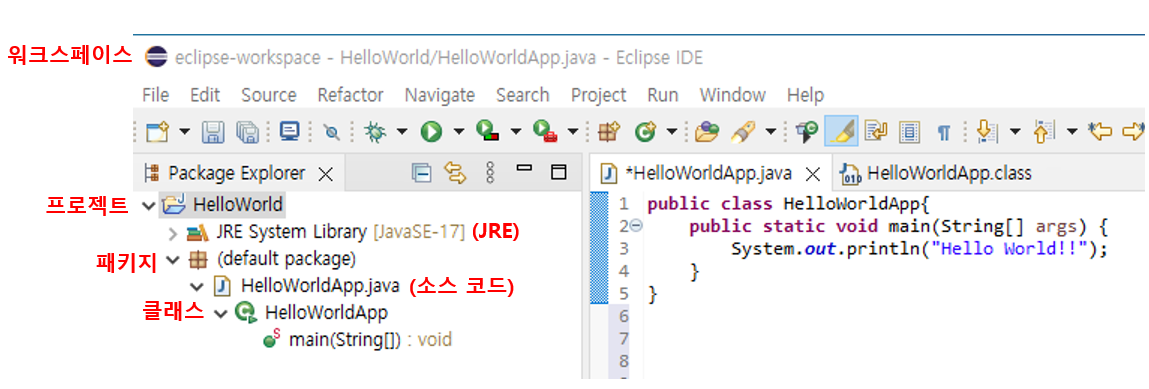Select (default package) in tree

click(x=286, y=259)
